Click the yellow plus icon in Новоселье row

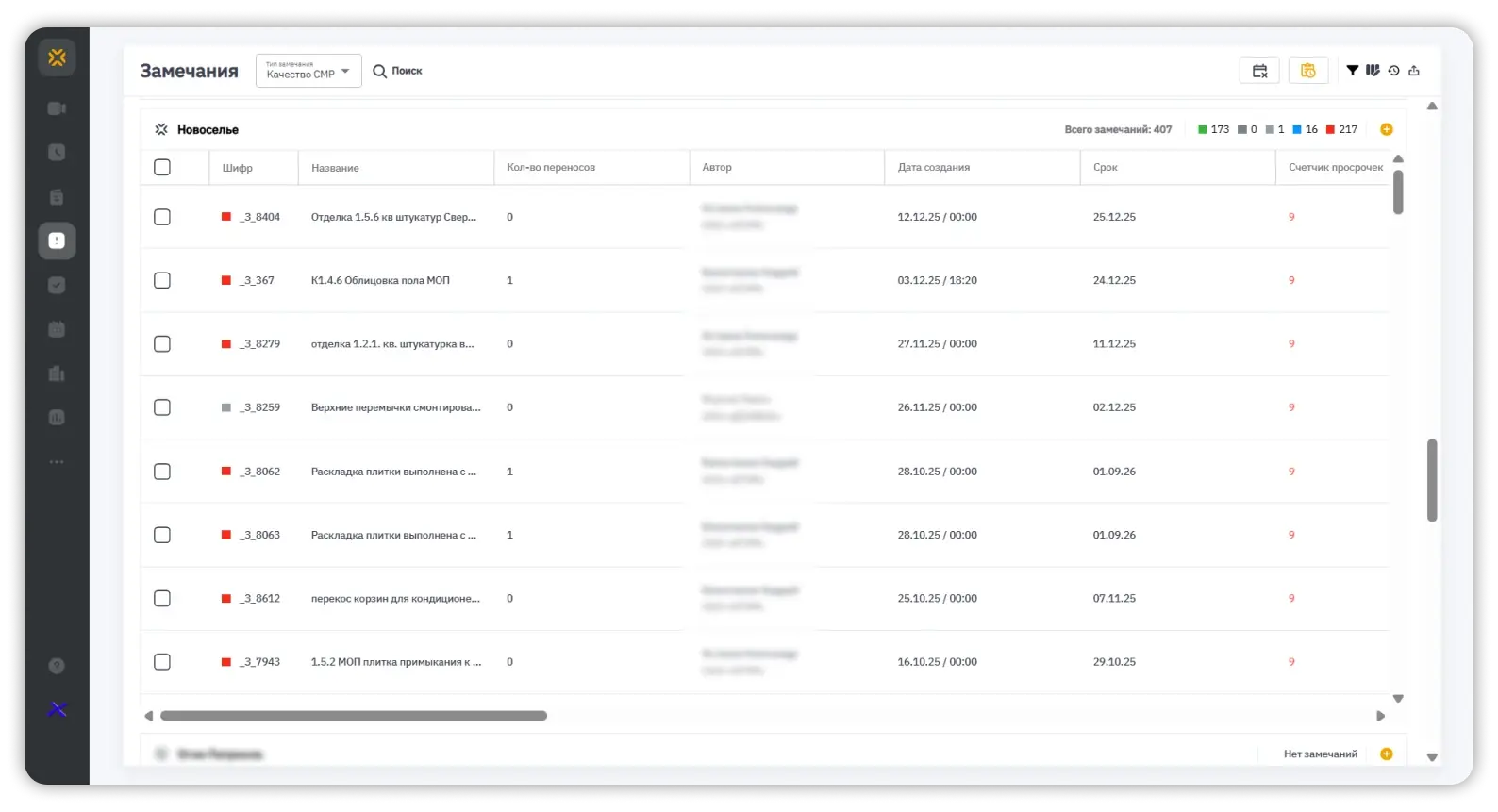[x=1387, y=129]
